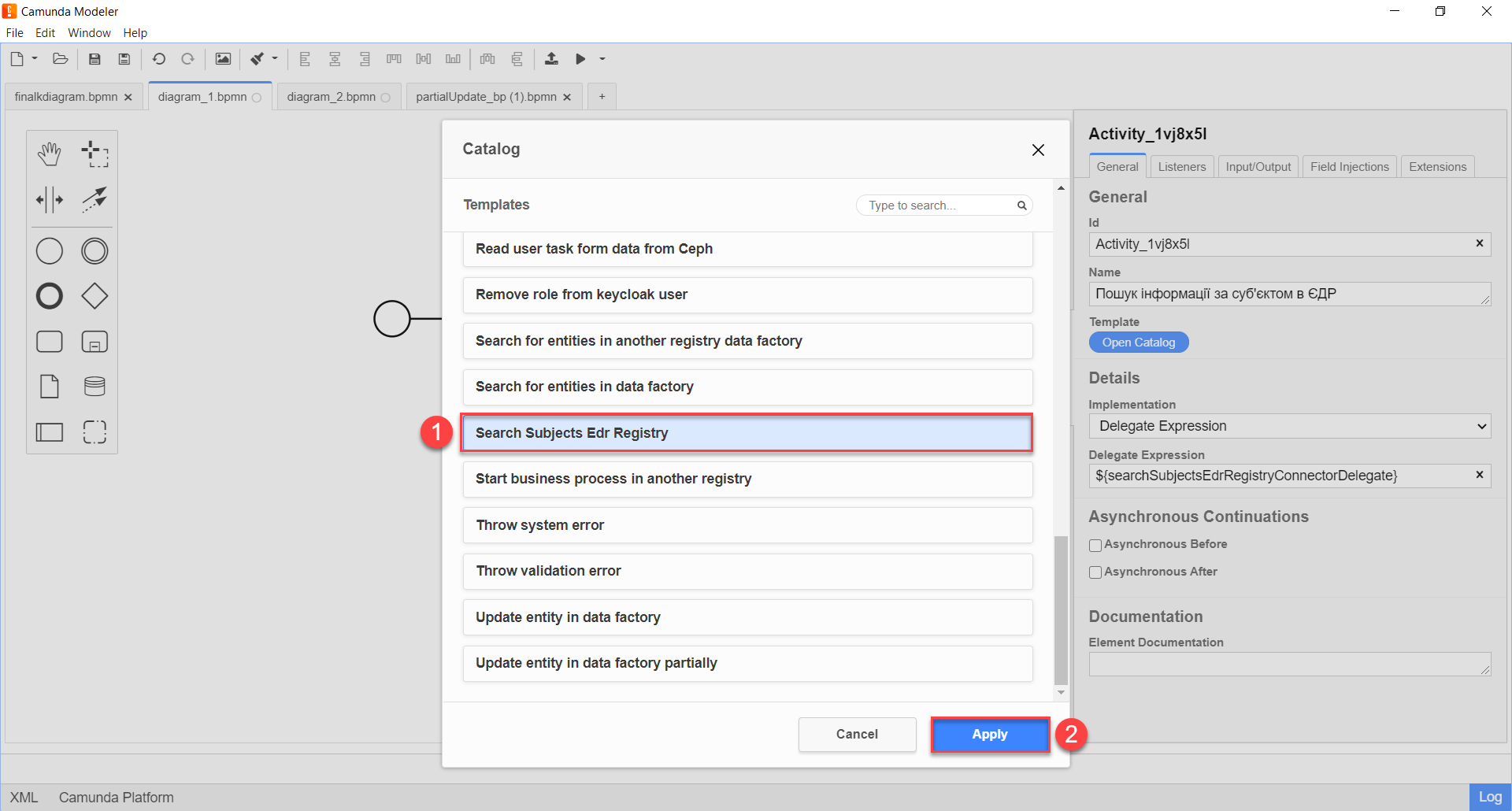Clear the Delegate Expression field

[x=1479, y=475]
